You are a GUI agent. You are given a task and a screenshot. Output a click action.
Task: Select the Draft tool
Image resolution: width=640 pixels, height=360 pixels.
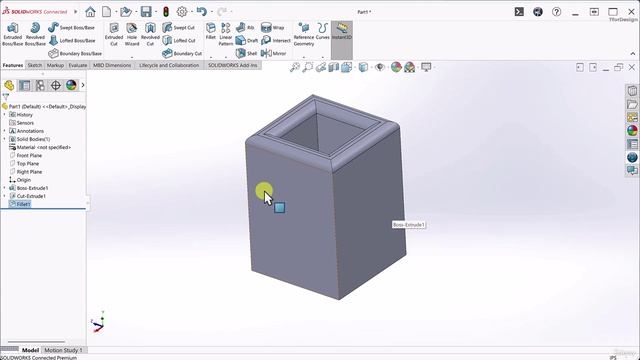click(247, 40)
